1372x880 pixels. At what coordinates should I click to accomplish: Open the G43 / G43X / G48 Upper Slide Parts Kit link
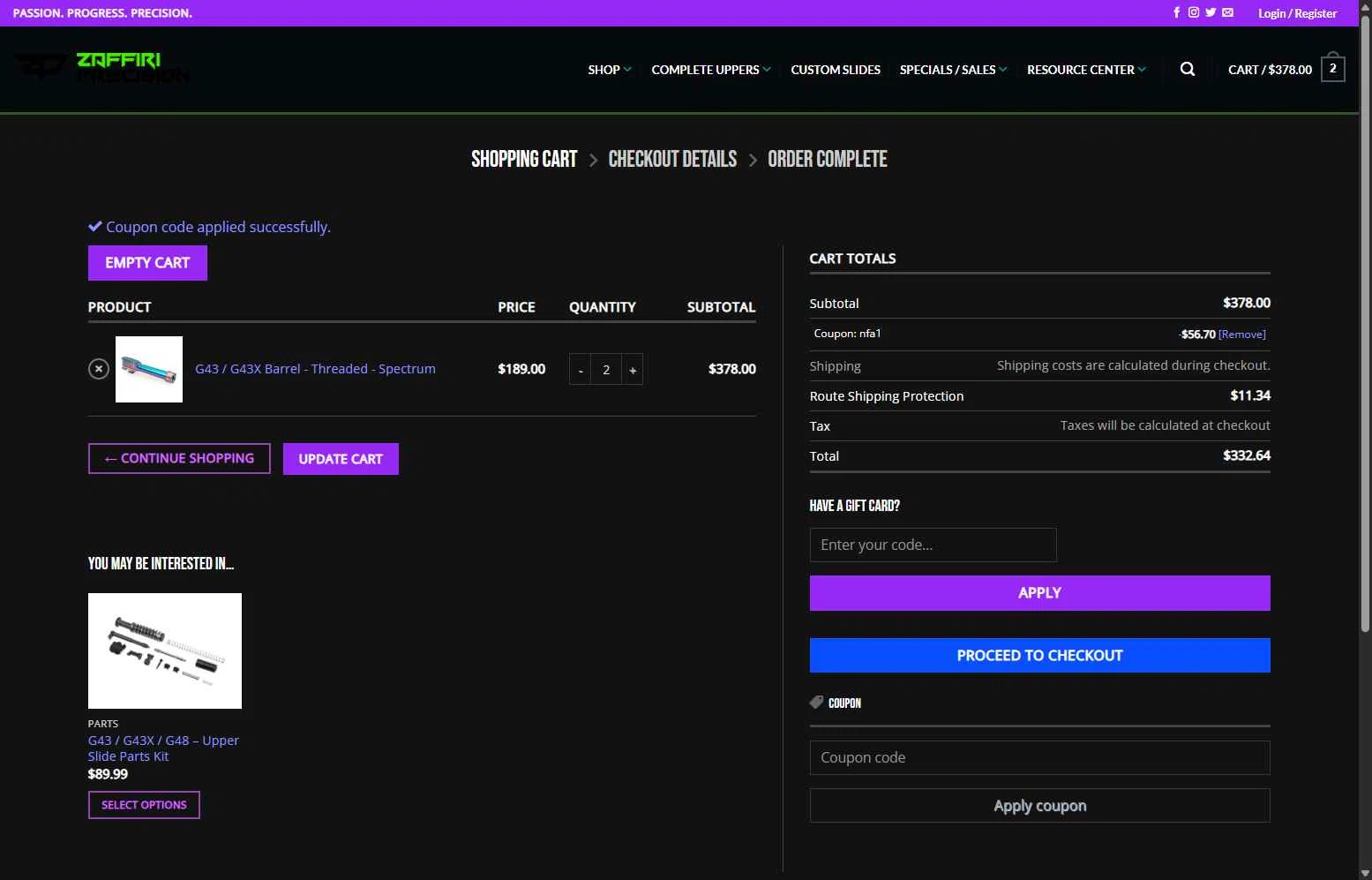163,748
